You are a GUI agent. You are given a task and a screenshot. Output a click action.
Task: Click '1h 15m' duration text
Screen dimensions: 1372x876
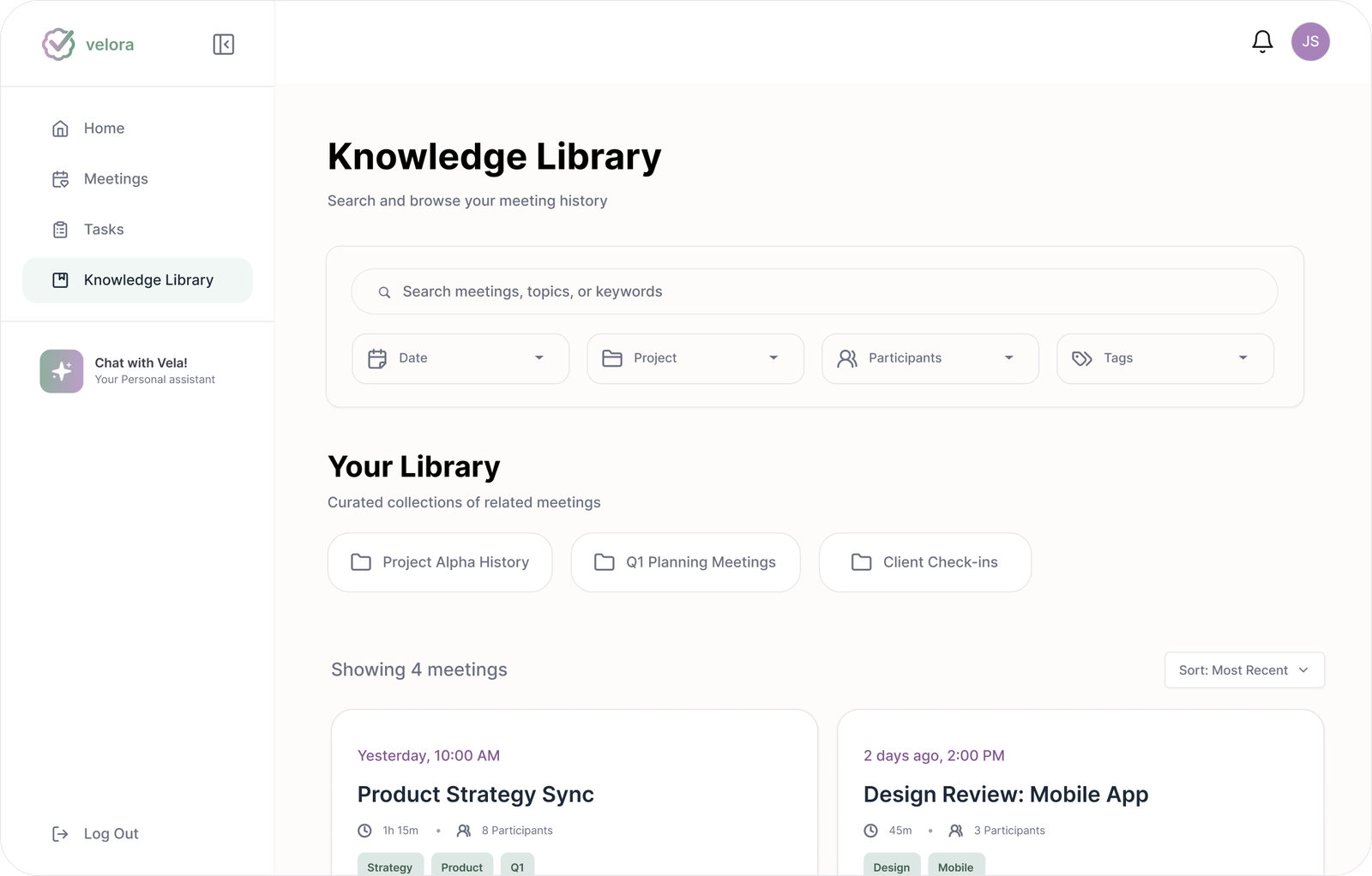coord(400,831)
